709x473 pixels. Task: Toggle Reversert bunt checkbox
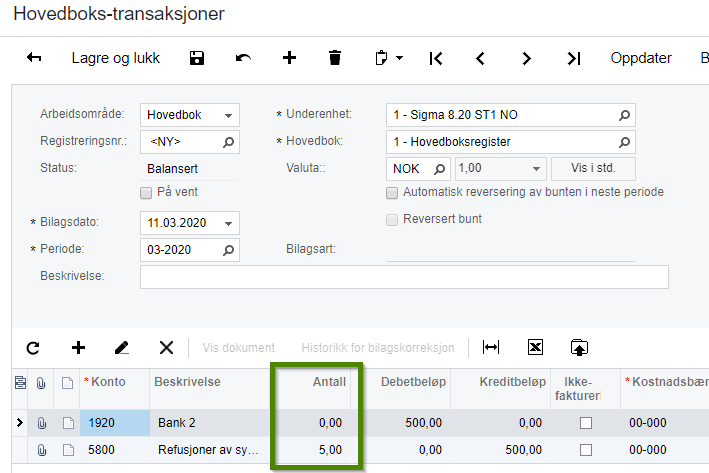click(392, 220)
